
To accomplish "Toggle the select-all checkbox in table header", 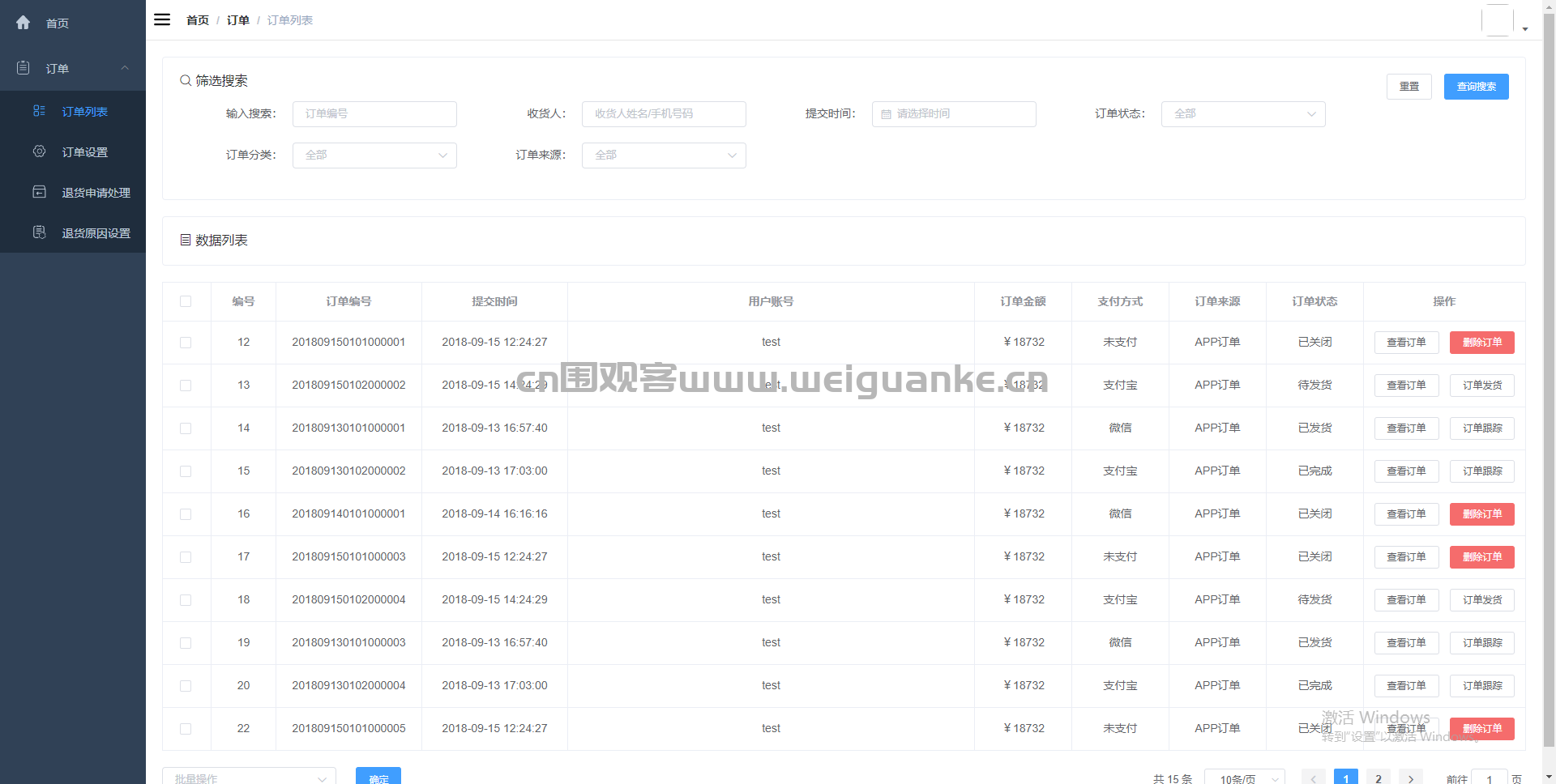I will tap(186, 301).
